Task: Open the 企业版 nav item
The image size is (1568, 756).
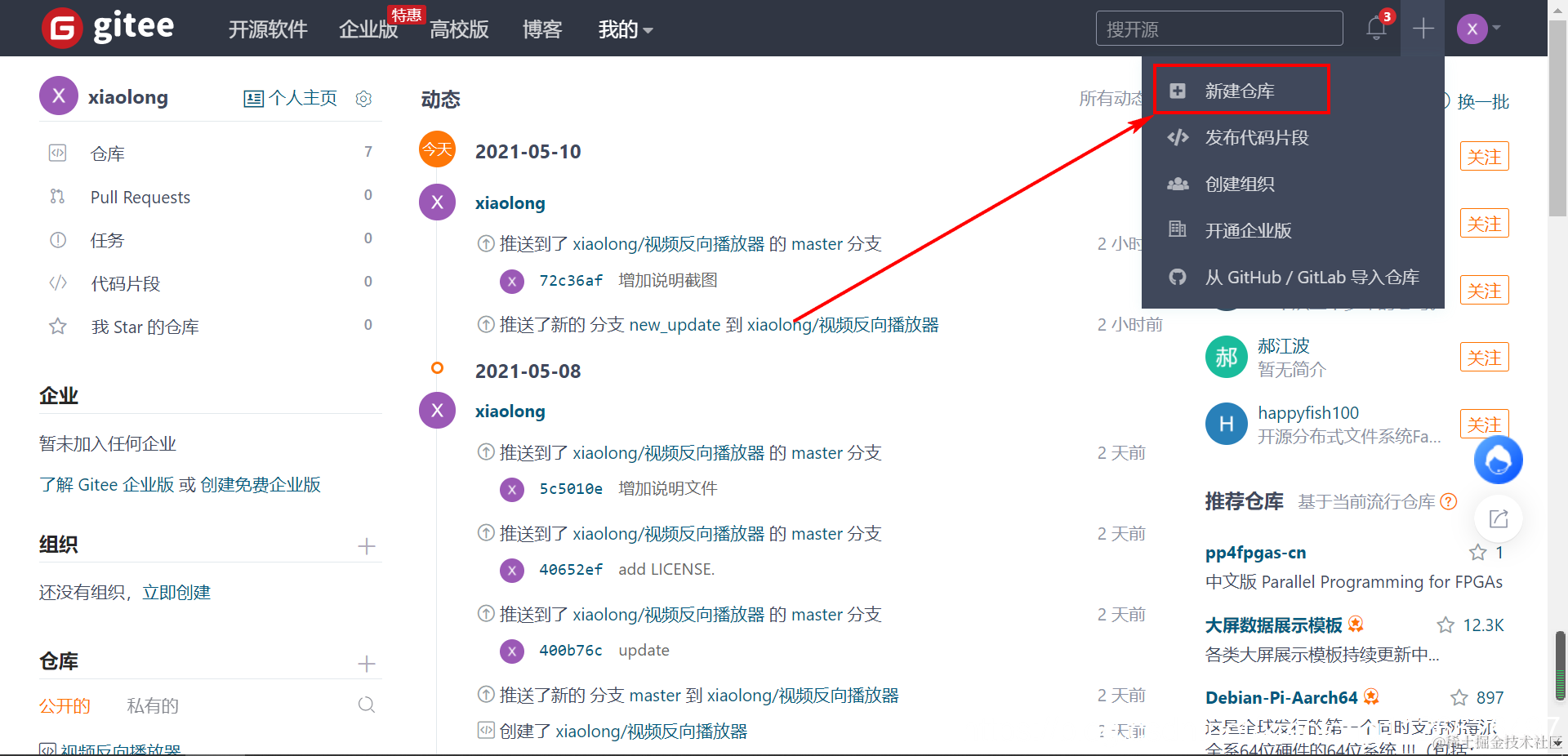Action: coord(368,30)
